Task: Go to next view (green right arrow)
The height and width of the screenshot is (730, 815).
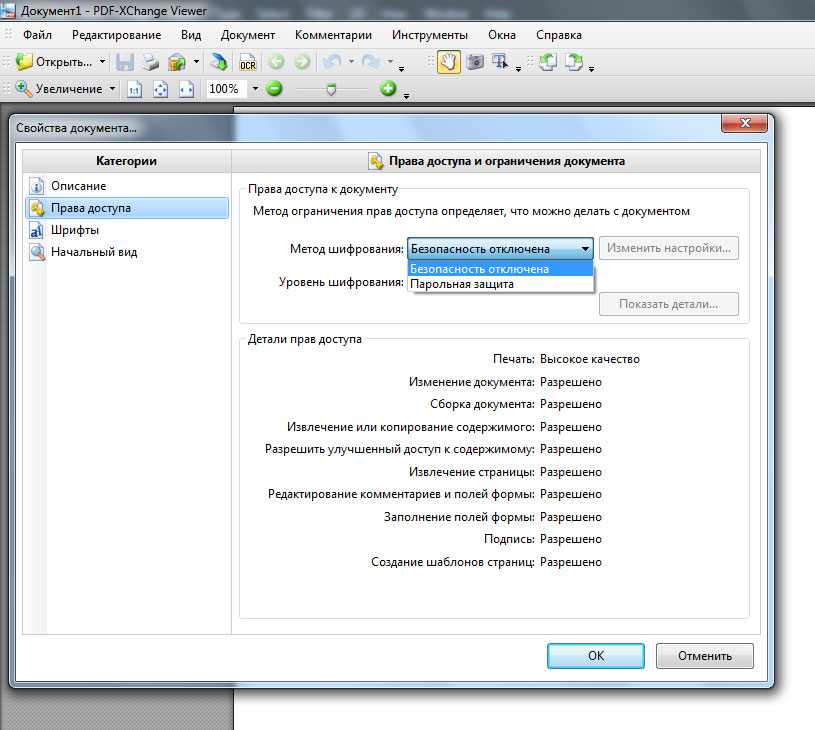Action: click(x=301, y=62)
